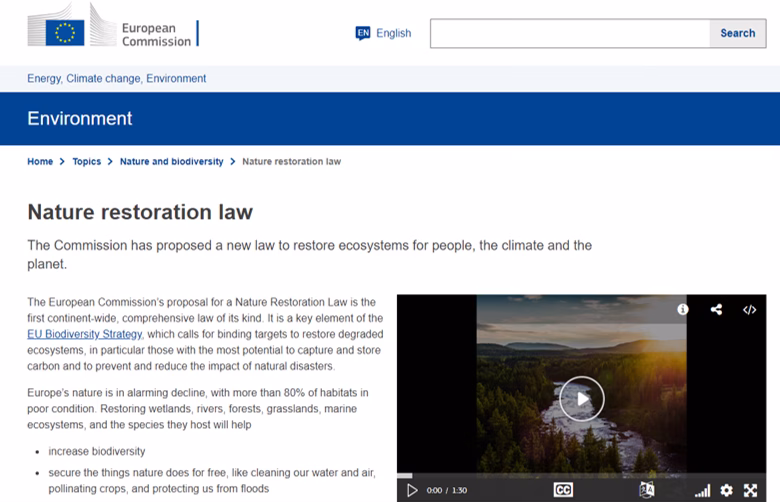Select the Topics breadcrumb
780x502 pixels.
tap(87, 162)
